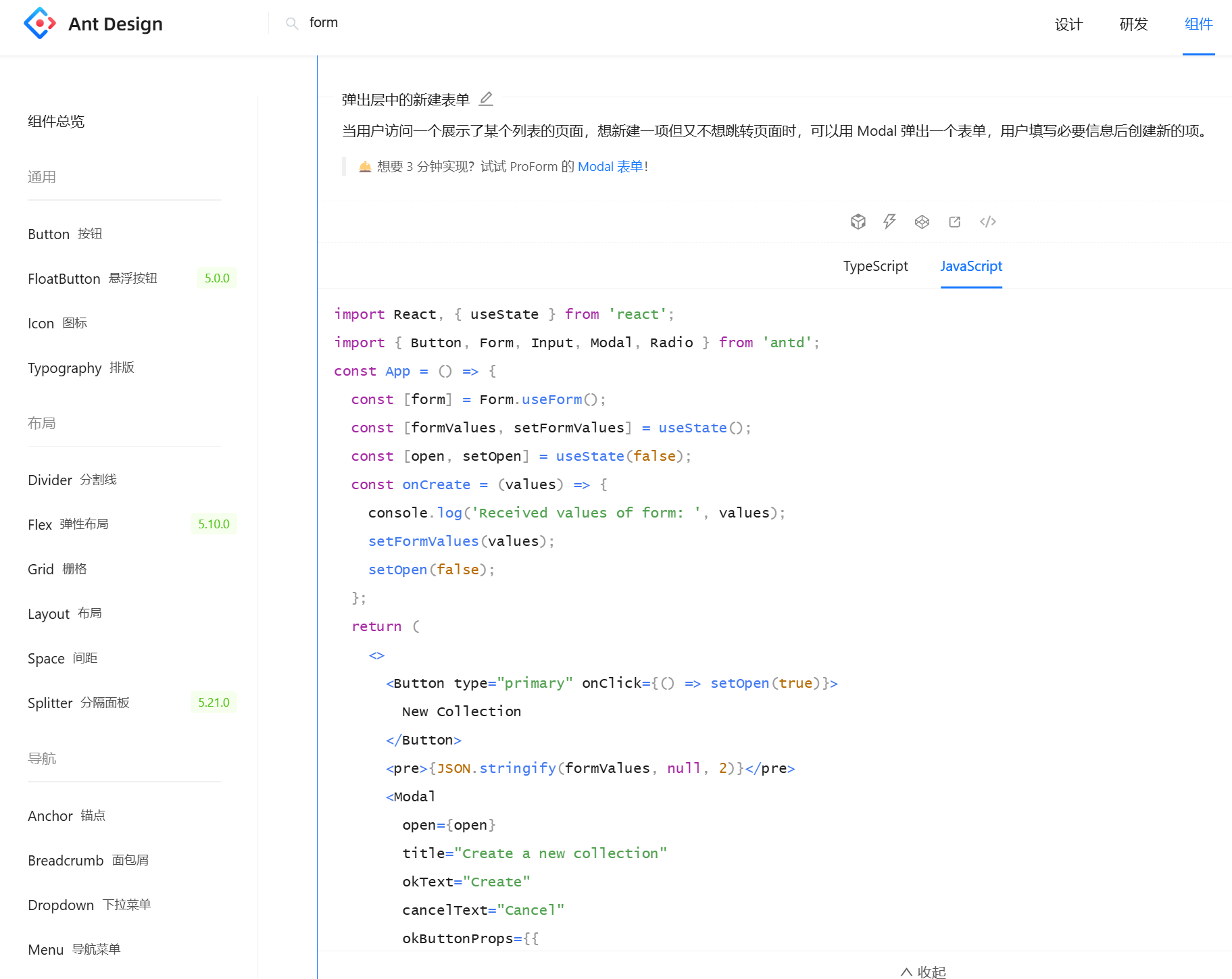
Task: Open demo in new window icon
Action: point(954,222)
